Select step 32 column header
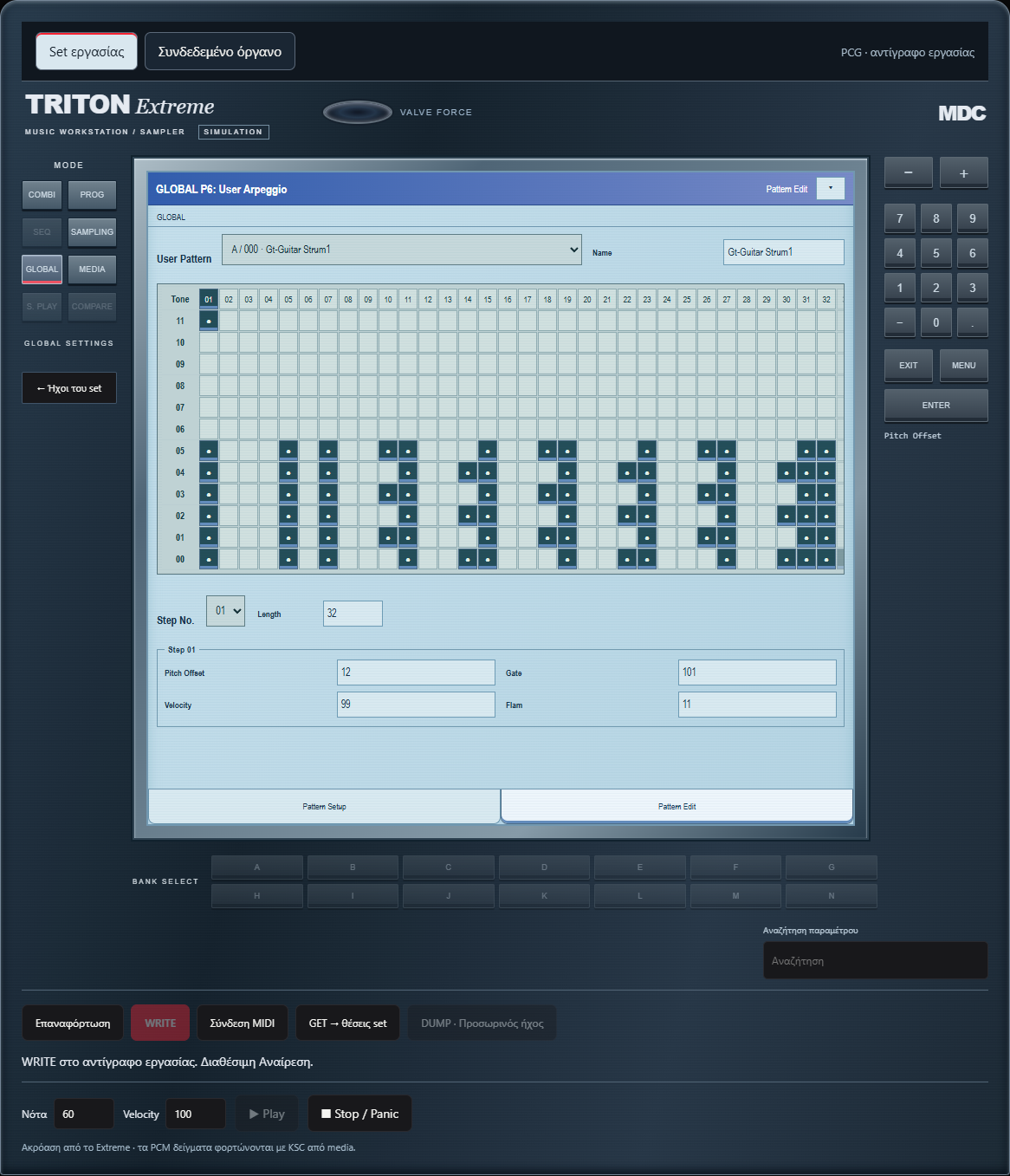Image resolution: width=1010 pixels, height=1176 pixels. [826, 299]
